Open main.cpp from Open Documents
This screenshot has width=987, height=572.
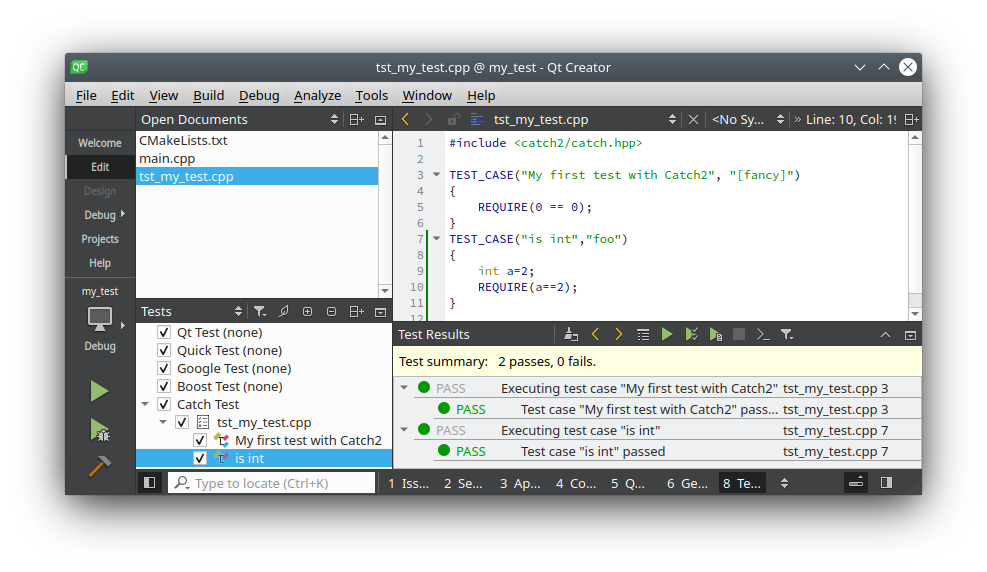point(167,159)
